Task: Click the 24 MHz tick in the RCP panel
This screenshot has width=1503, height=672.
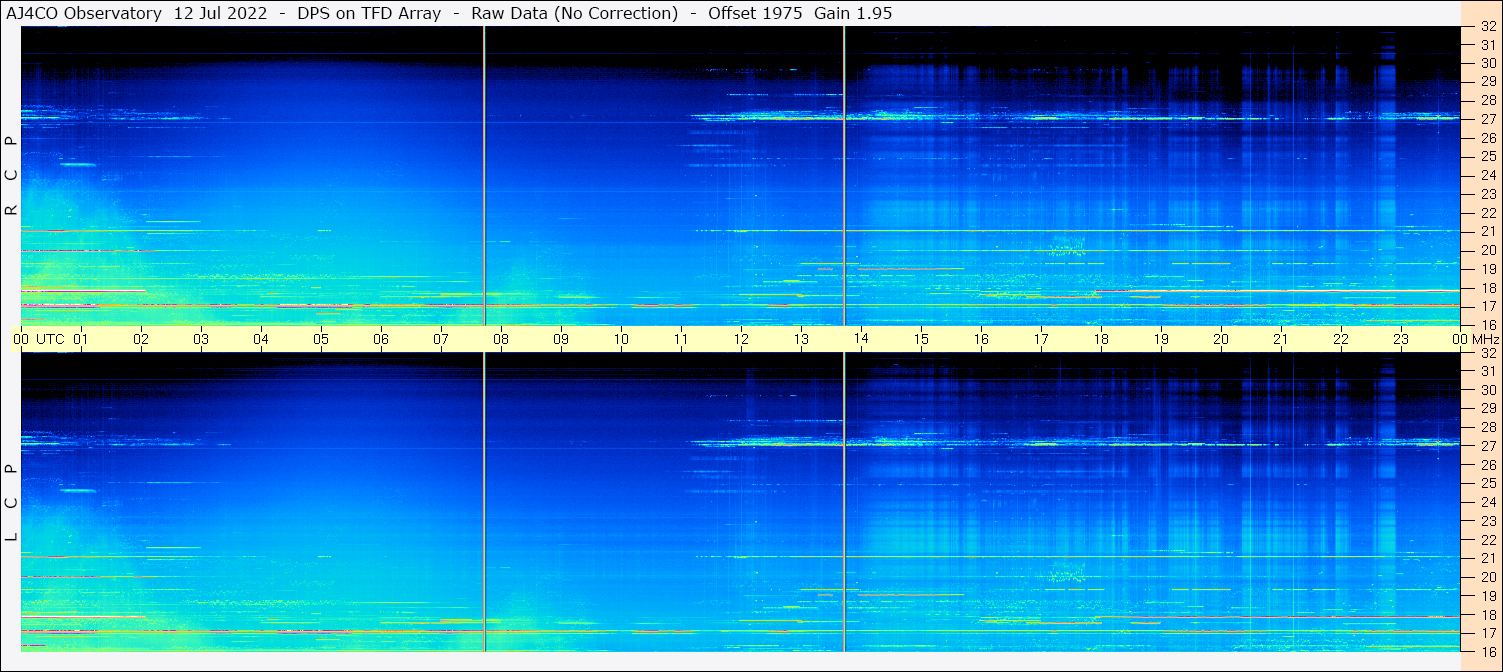Action: [x=1488, y=175]
